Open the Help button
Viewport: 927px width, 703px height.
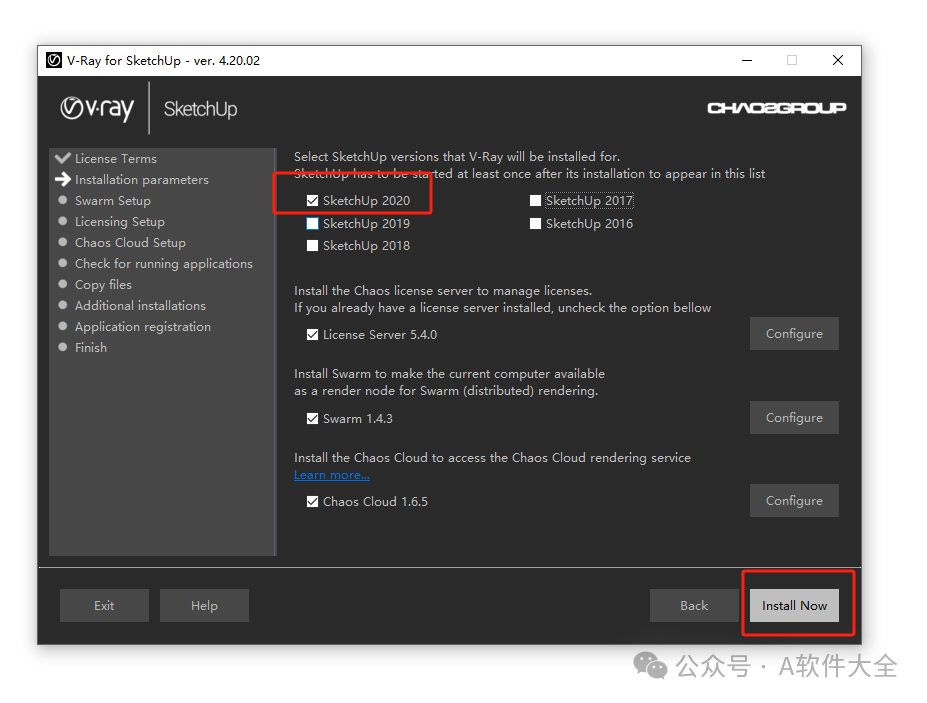204,605
